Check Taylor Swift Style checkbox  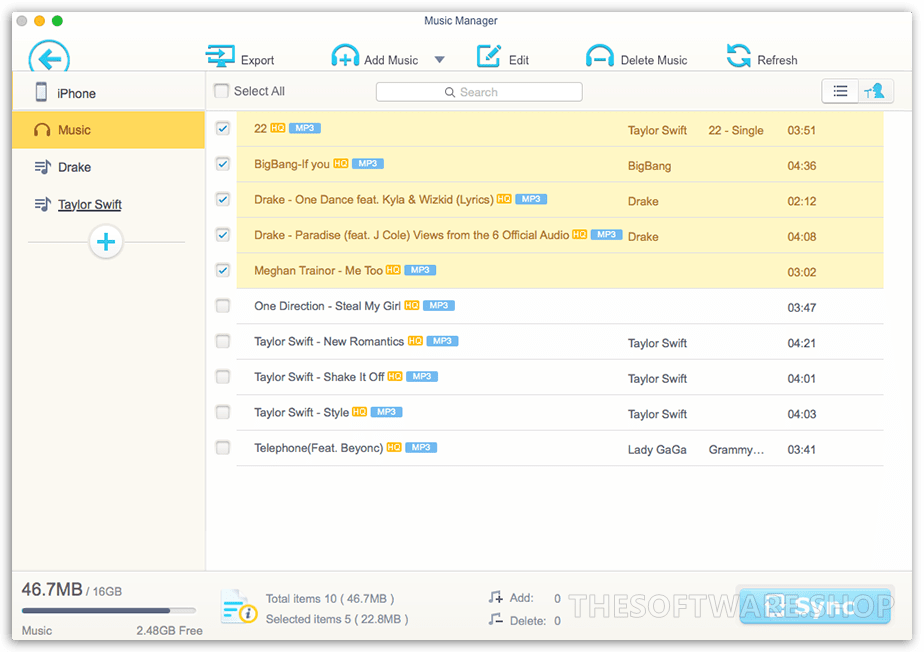223,412
